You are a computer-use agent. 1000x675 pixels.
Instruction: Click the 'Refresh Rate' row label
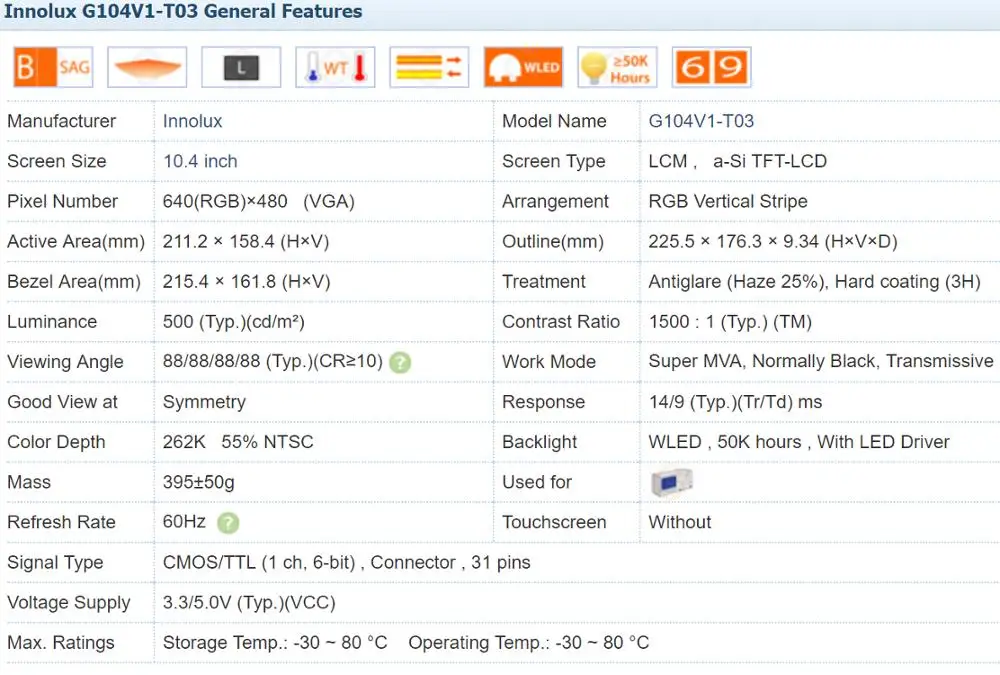[61, 523]
